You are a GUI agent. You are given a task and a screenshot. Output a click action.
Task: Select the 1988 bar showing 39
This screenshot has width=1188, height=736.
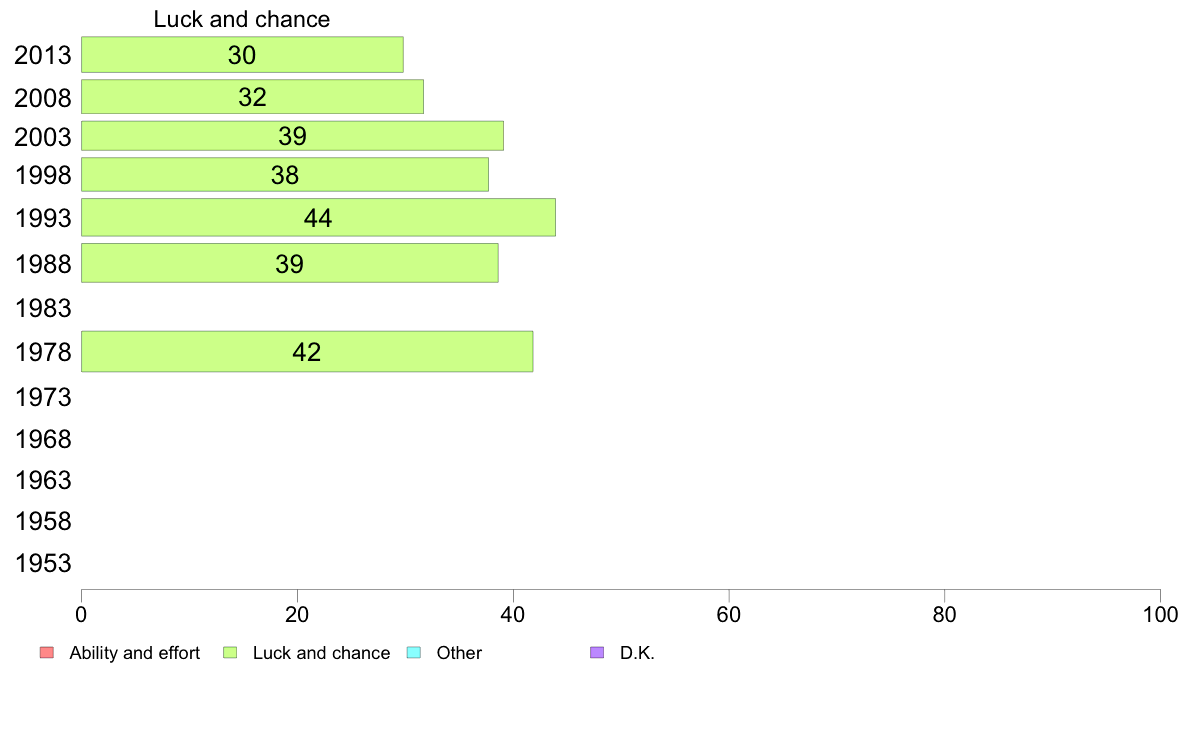tap(289, 263)
